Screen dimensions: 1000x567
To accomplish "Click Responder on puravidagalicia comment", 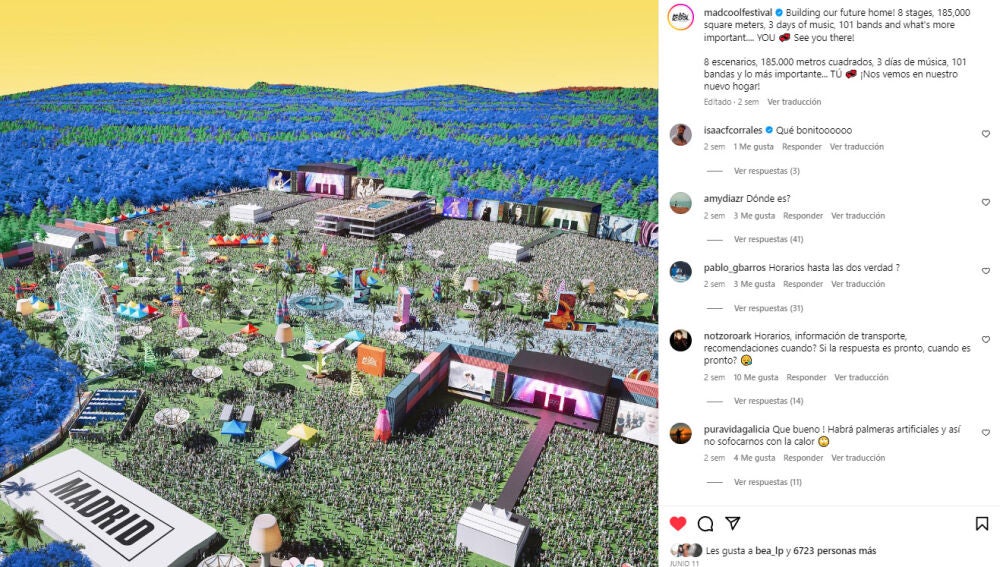I will tap(803, 458).
